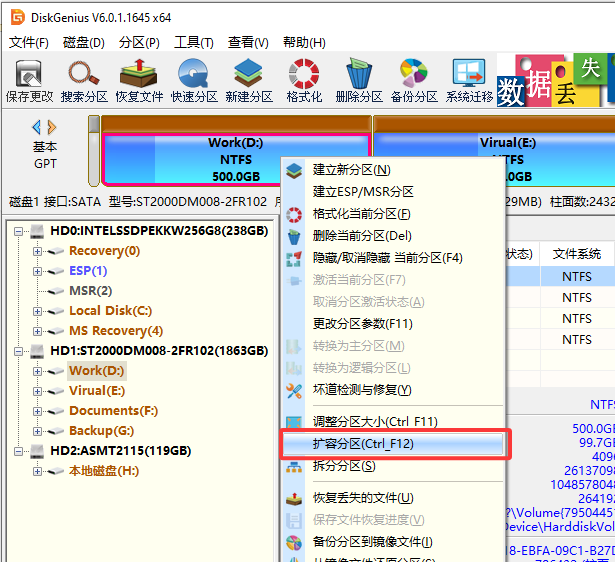Choose Extend Partition (扩容分区) from context menu

363,443
